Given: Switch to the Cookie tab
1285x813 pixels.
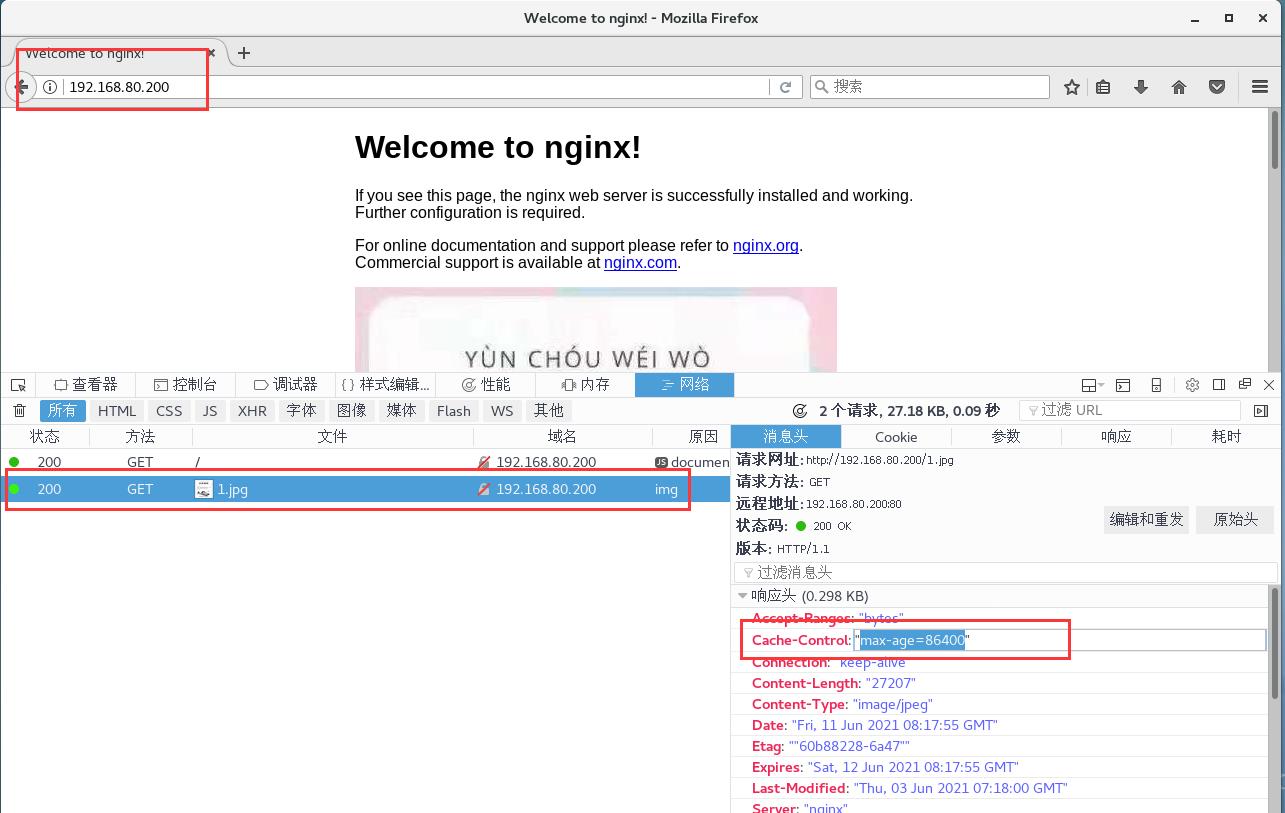Looking at the screenshot, I should (896, 437).
